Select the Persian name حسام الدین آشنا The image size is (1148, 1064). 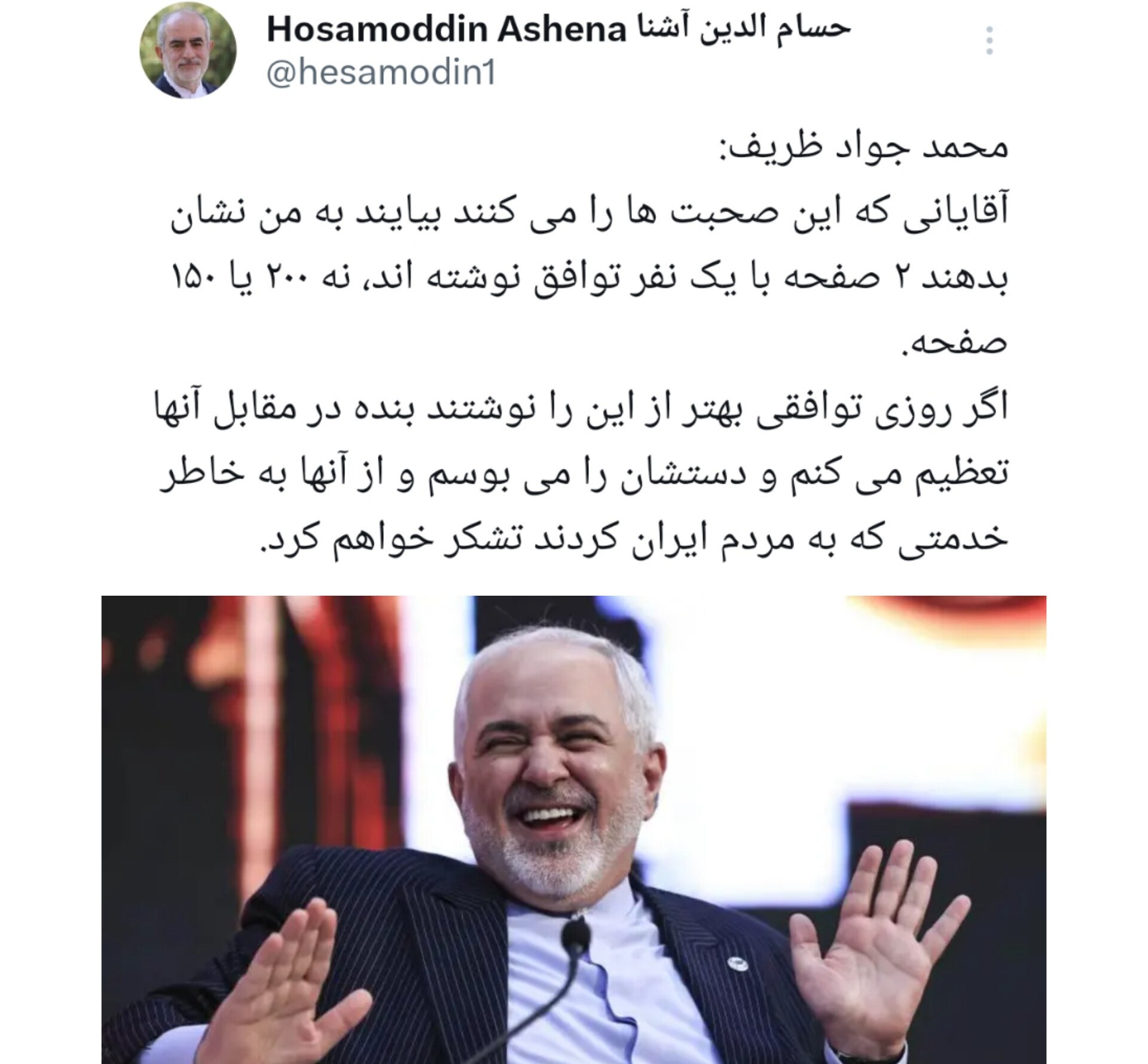coord(741,29)
